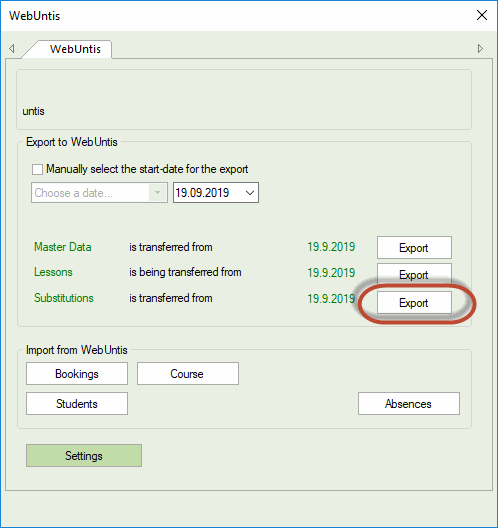498x528 pixels.
Task: Click 'is being transferred from' text
Action: pos(185,272)
